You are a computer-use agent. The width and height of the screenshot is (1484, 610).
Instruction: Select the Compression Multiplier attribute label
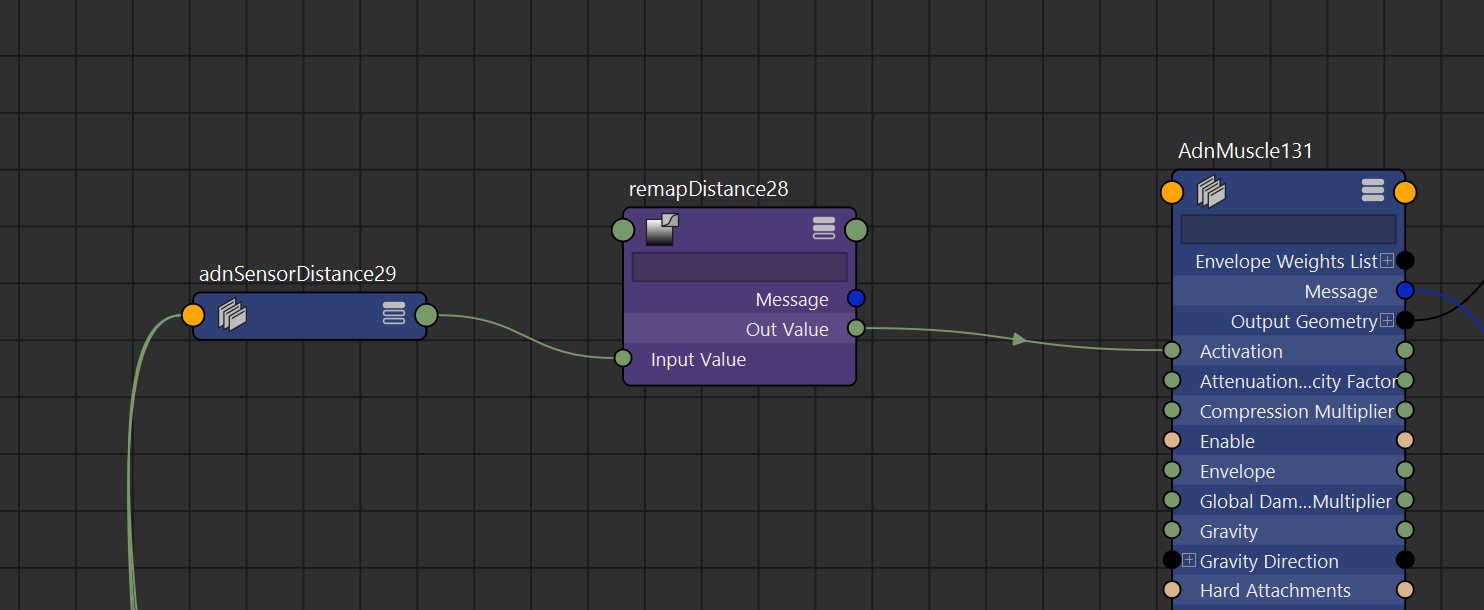[1296, 411]
